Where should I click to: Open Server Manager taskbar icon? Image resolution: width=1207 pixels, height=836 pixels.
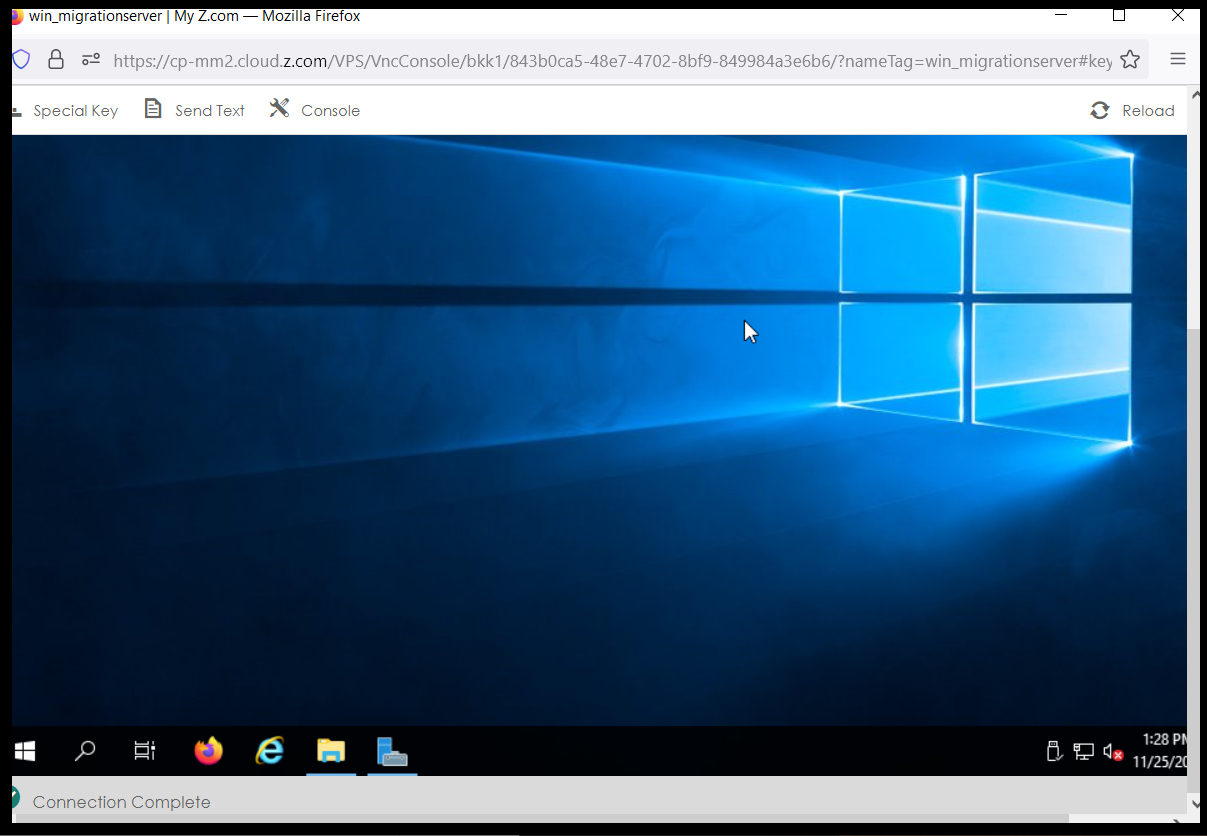click(x=392, y=750)
